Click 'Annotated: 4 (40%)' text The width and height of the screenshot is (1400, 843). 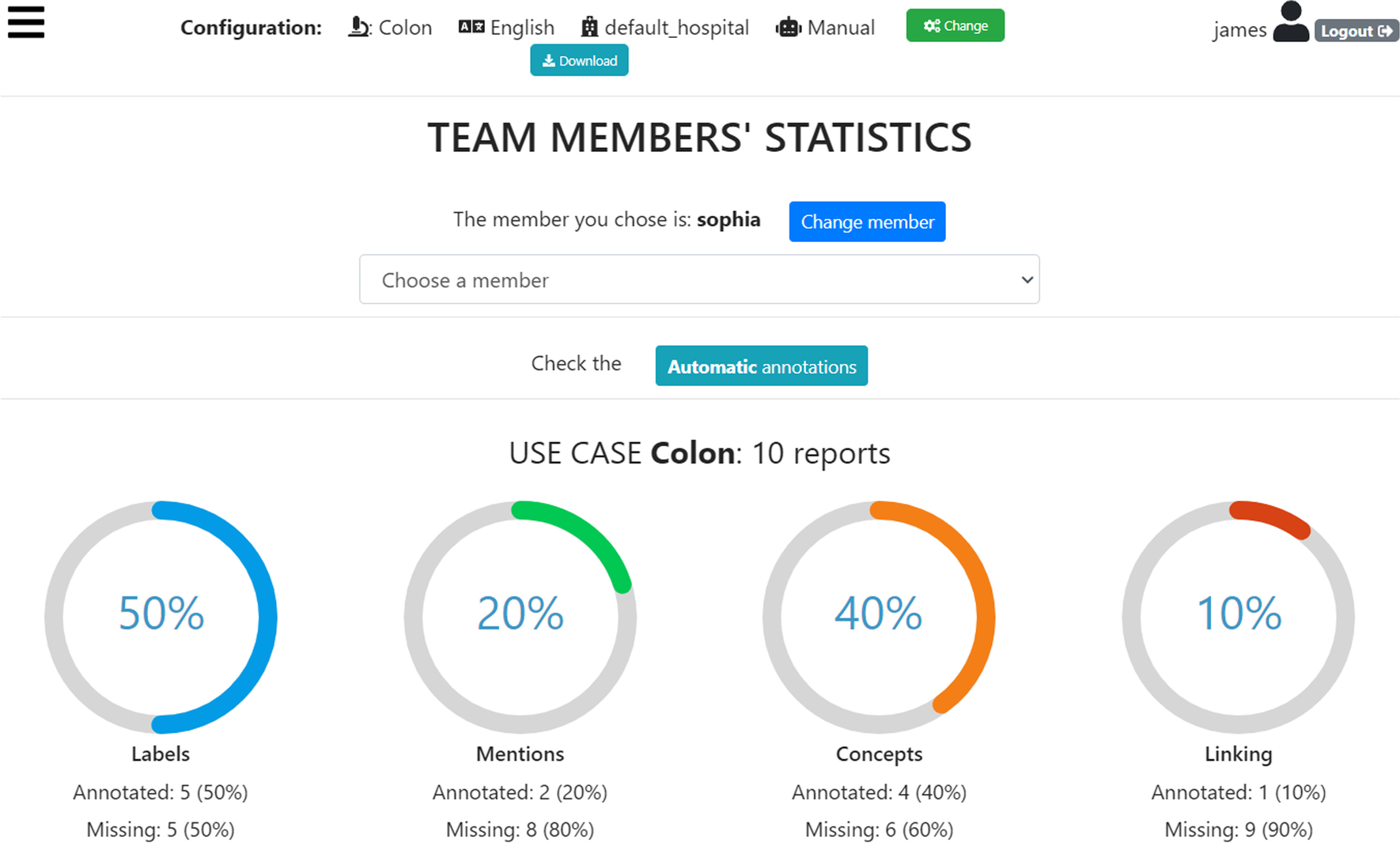point(879,792)
